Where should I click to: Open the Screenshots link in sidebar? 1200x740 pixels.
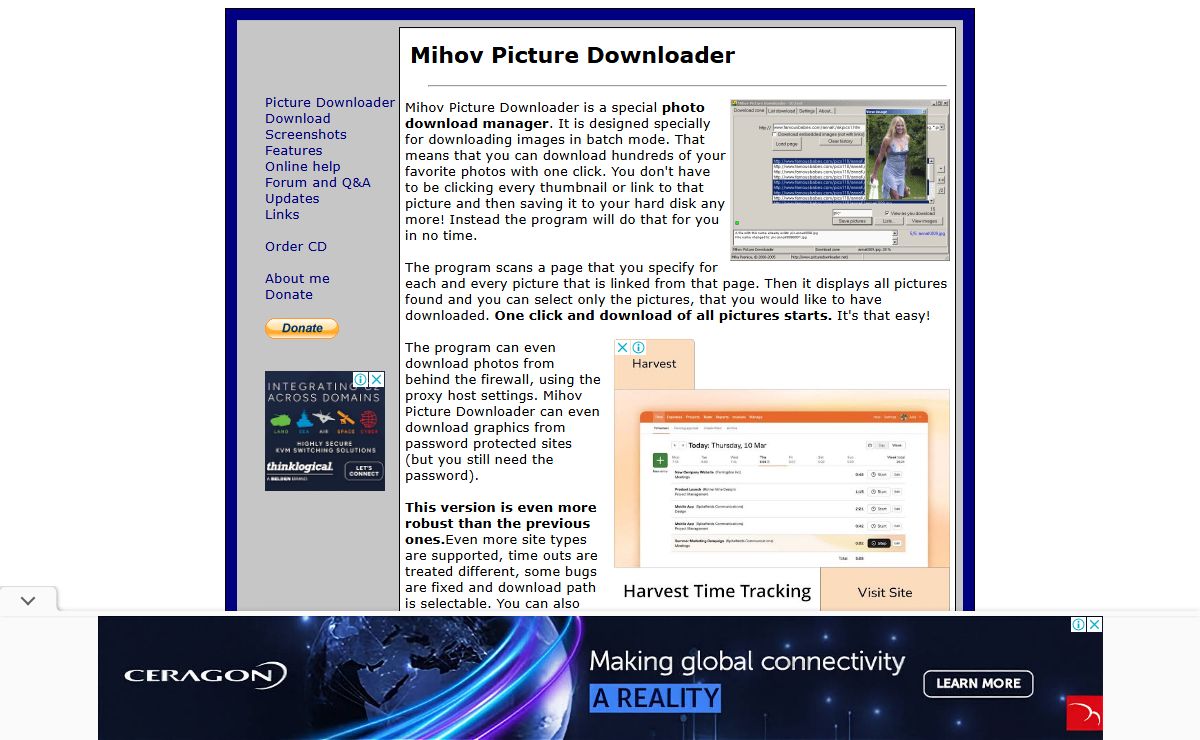(306, 135)
